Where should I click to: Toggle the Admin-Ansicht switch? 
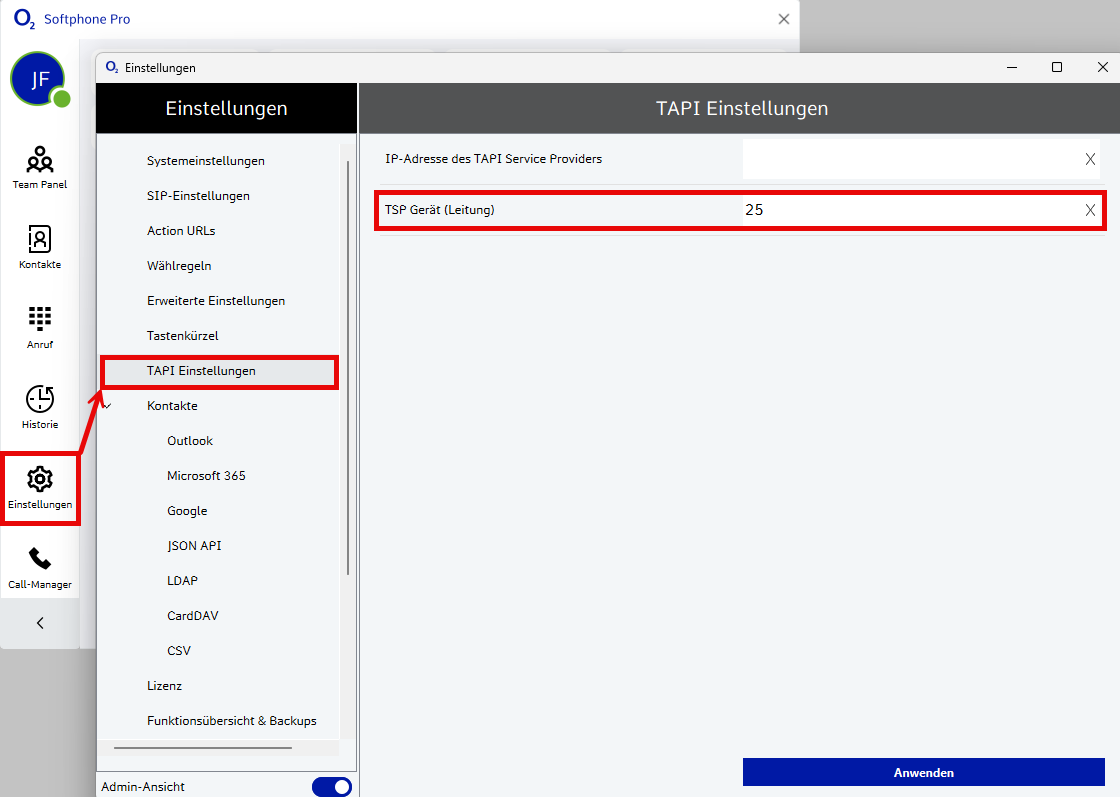[331, 787]
